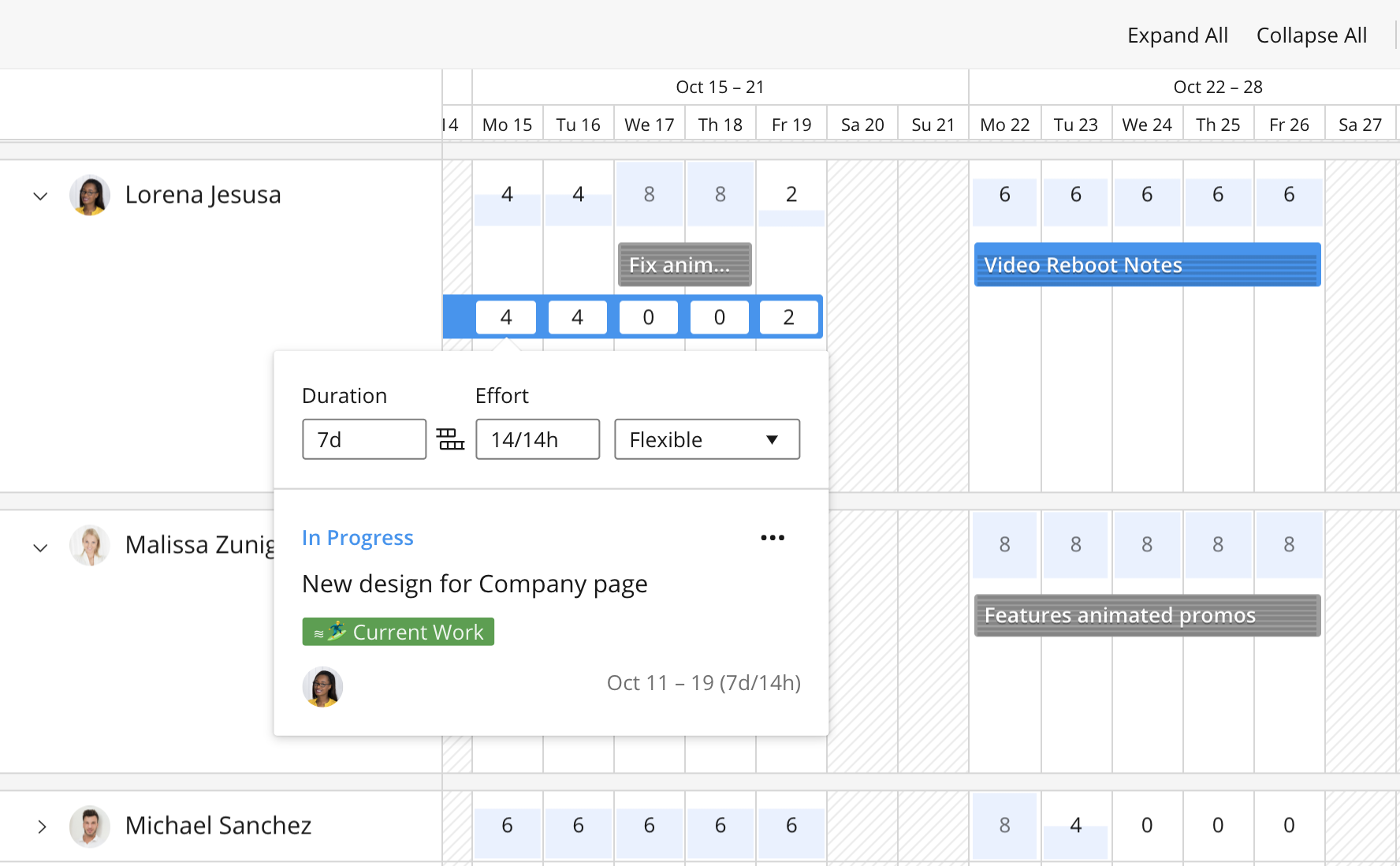The image size is (1400, 866).
Task: Click Malissa Zuniga's profile photo
Action: 89,545
